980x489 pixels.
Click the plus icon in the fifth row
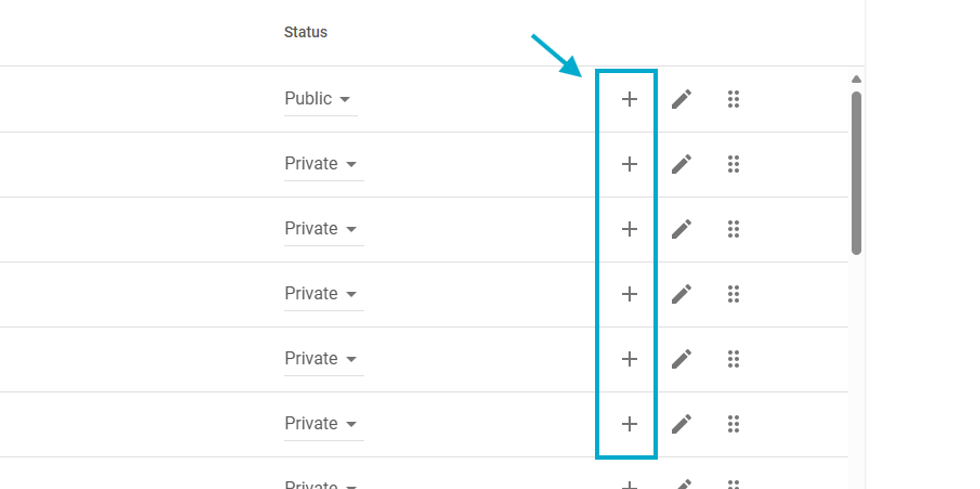(x=629, y=359)
